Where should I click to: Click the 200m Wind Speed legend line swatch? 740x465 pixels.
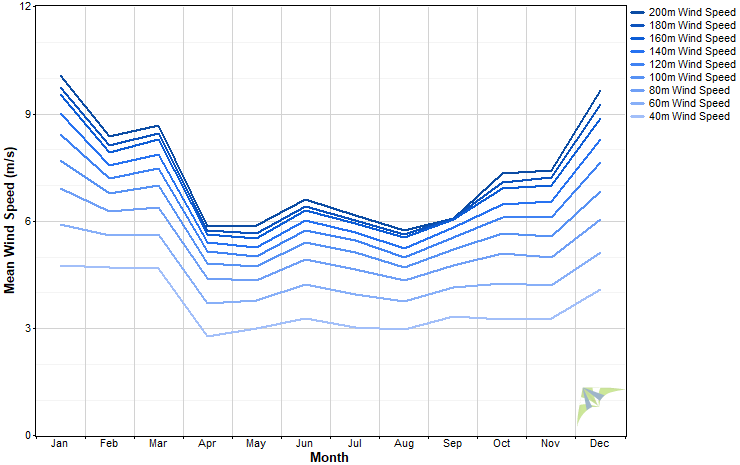[638, 11]
